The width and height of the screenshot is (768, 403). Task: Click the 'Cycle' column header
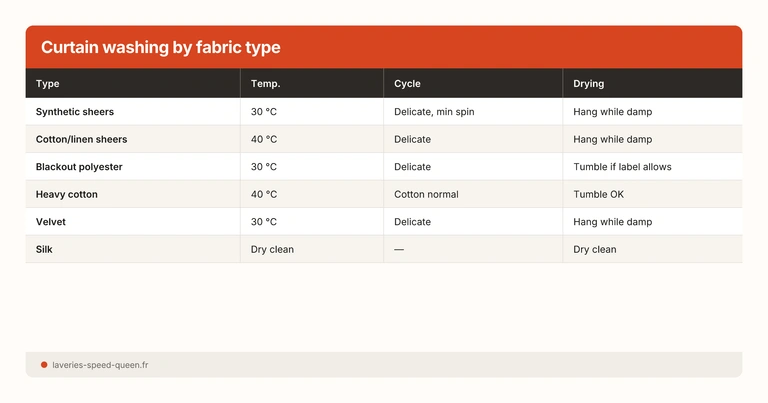pos(407,84)
